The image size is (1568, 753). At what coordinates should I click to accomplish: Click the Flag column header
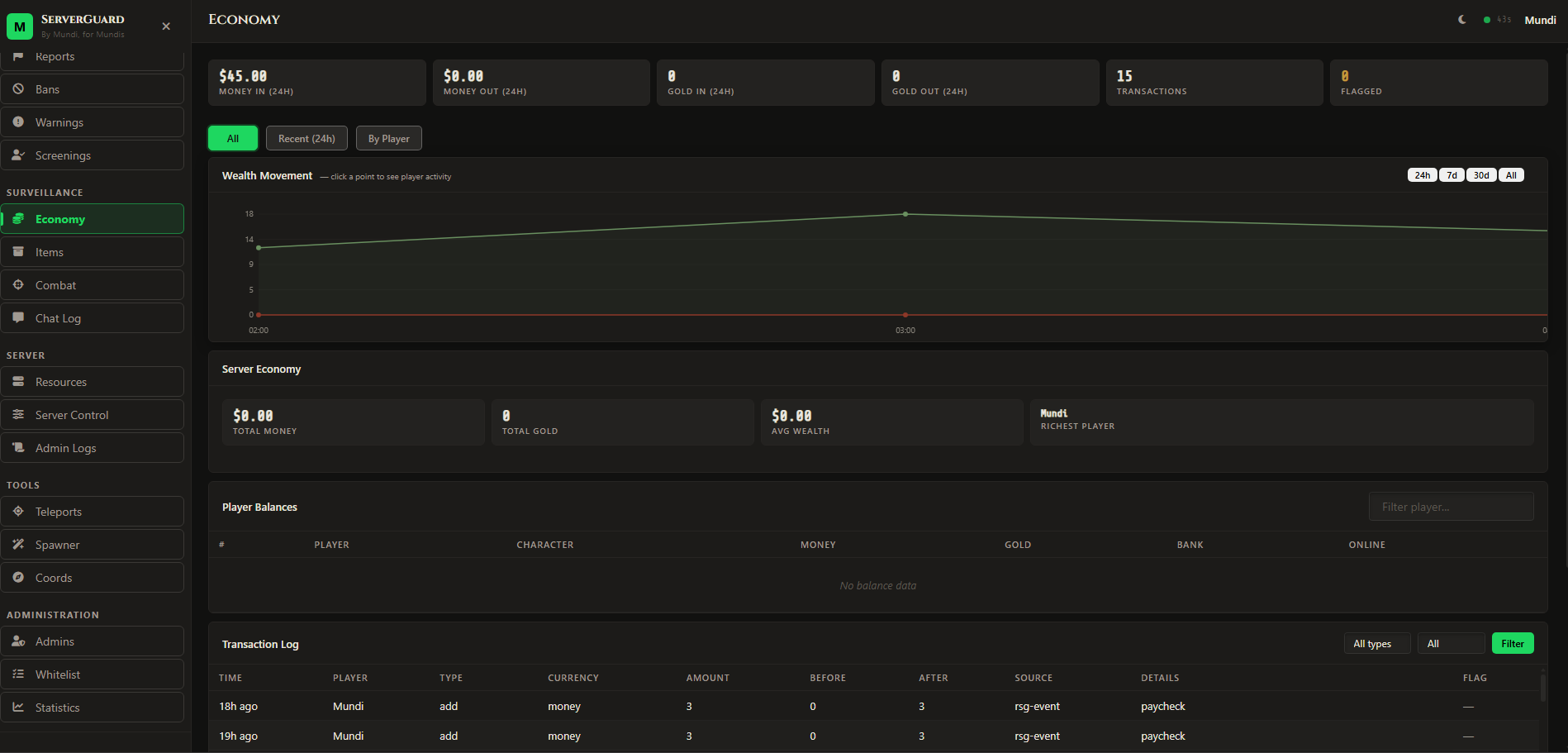point(1475,678)
